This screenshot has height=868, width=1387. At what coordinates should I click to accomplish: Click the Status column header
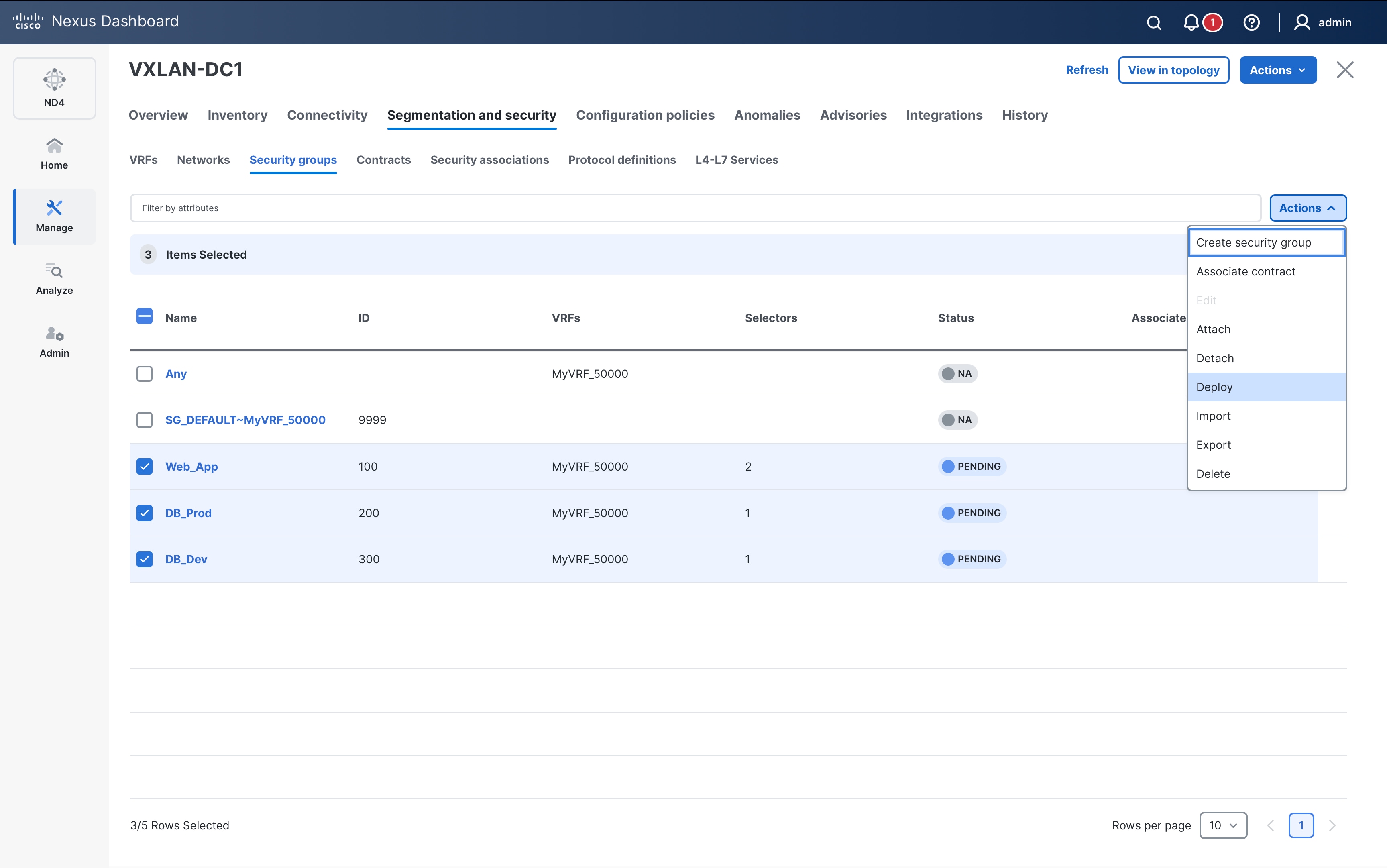[x=955, y=318]
